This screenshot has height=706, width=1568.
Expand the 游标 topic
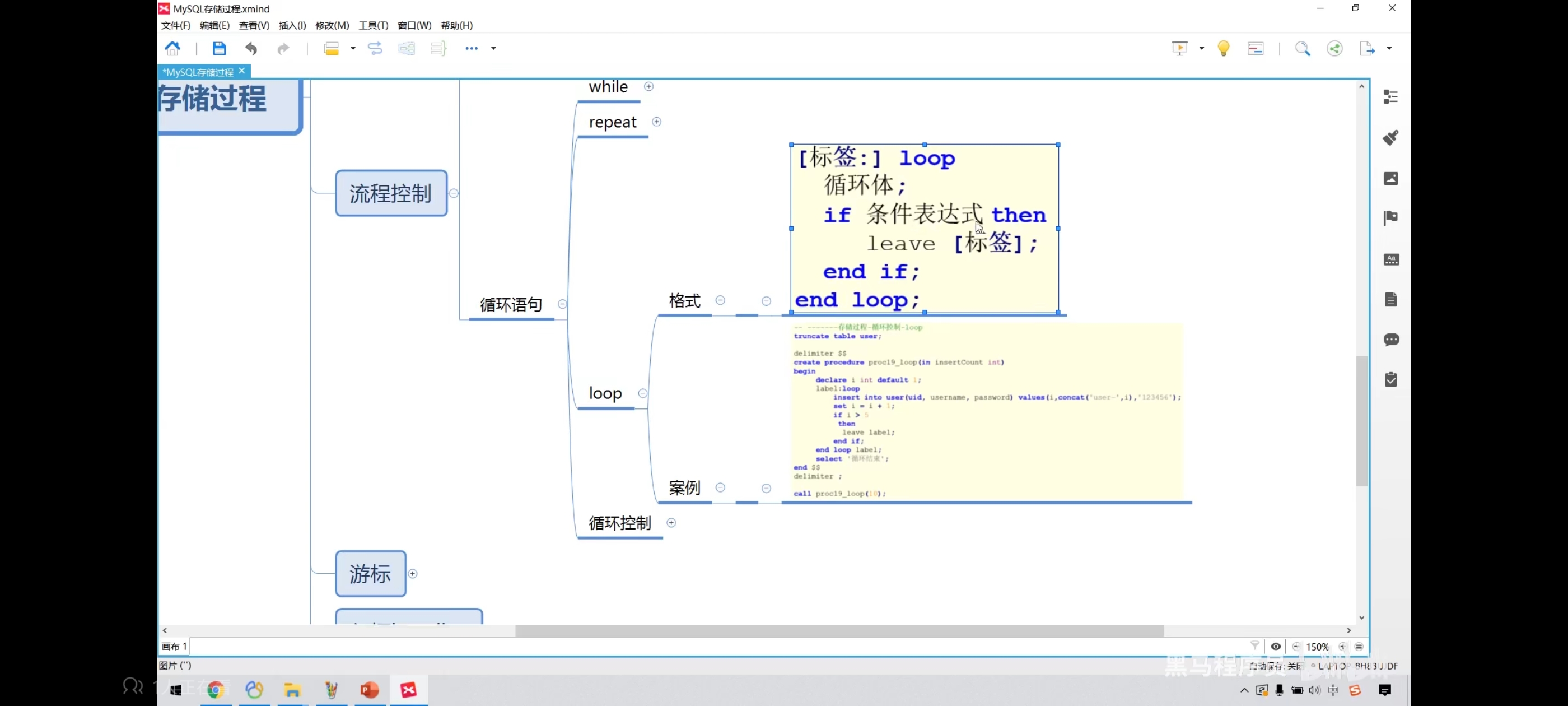(x=413, y=574)
